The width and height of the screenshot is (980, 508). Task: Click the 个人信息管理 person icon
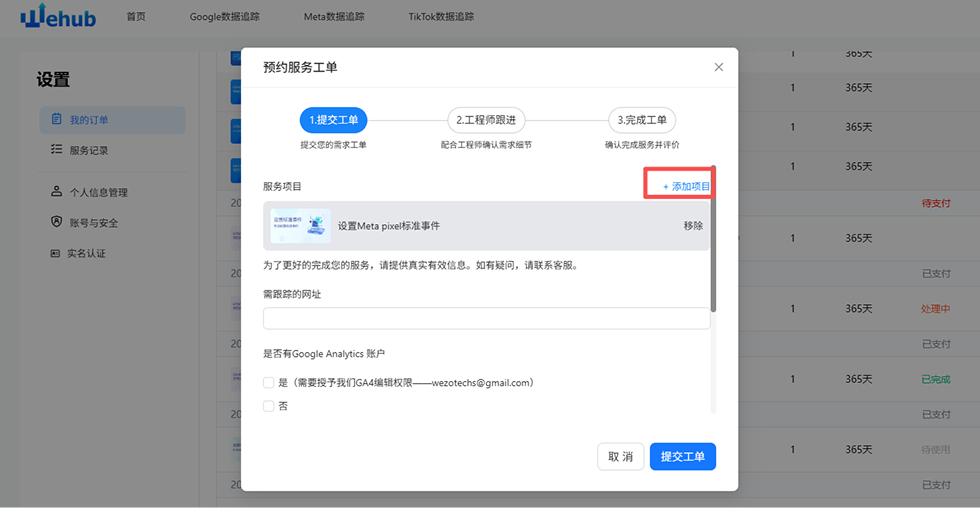pos(57,192)
